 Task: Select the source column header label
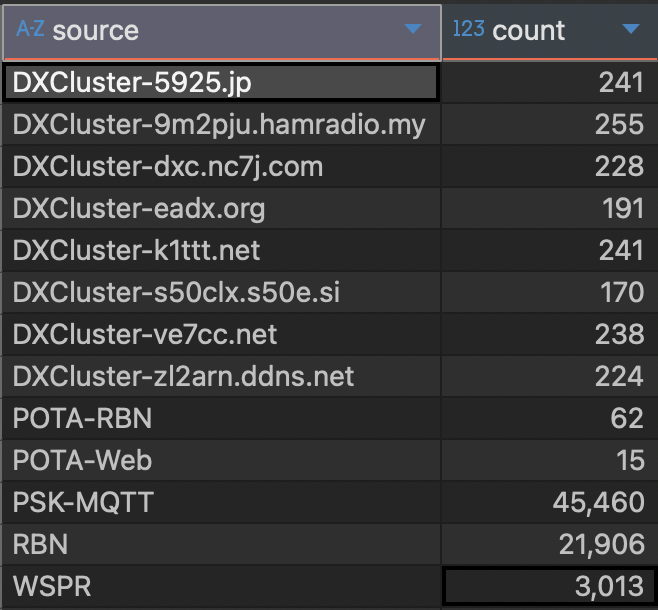tap(96, 31)
